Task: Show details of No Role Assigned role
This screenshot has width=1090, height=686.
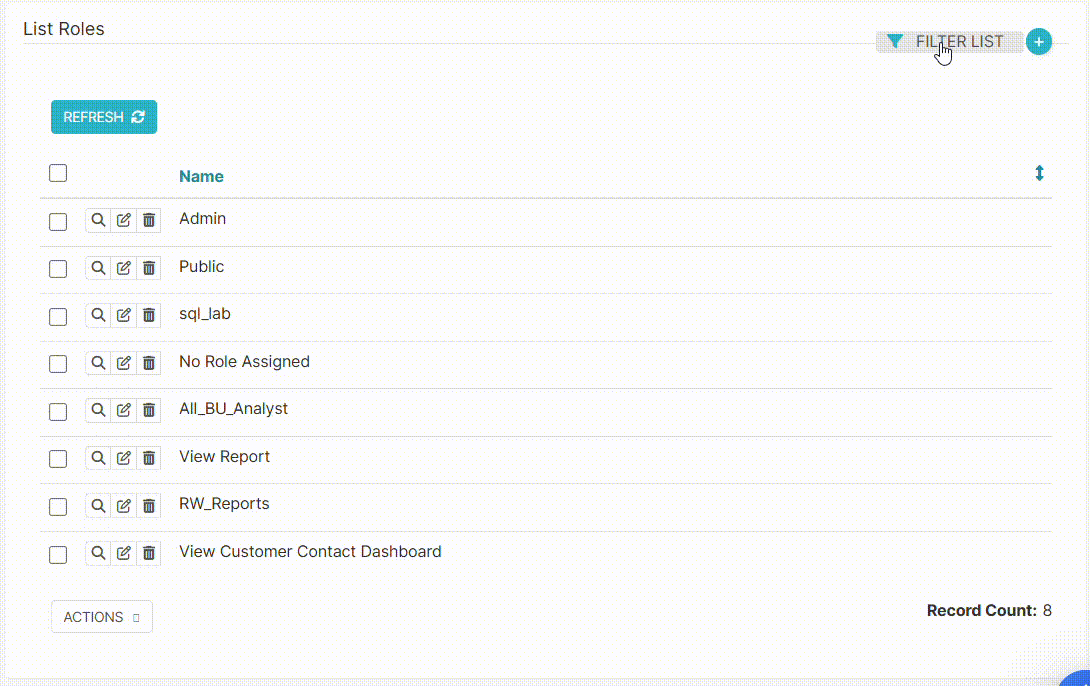Action: click(98, 363)
